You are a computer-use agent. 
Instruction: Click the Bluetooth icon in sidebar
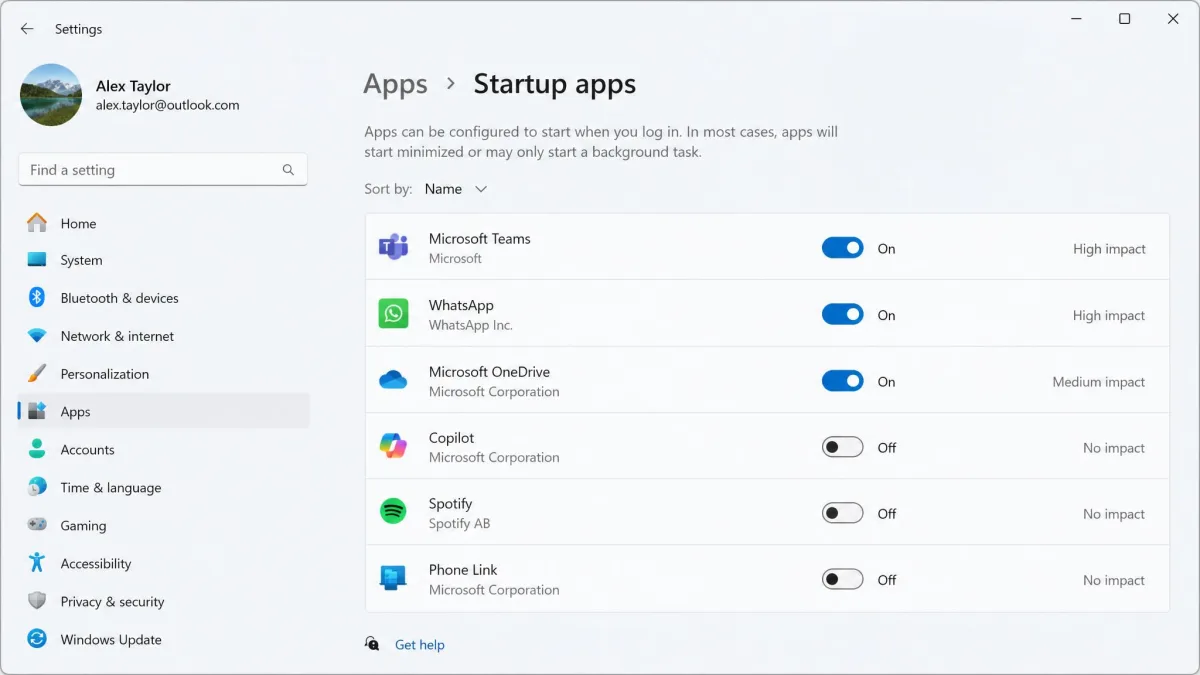pos(37,297)
